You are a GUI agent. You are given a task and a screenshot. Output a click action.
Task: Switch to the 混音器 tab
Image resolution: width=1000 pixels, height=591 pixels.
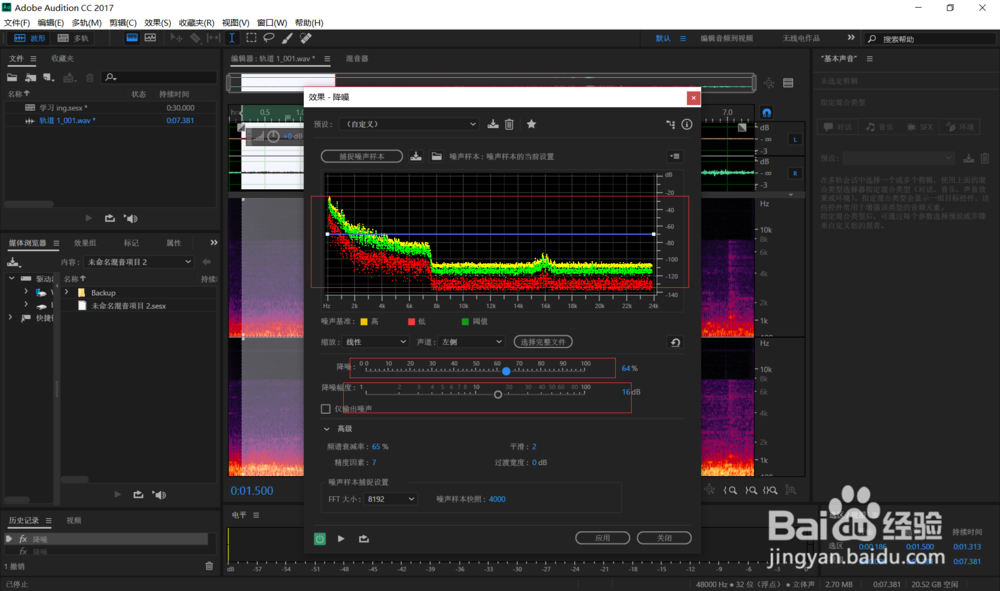[x=357, y=59]
